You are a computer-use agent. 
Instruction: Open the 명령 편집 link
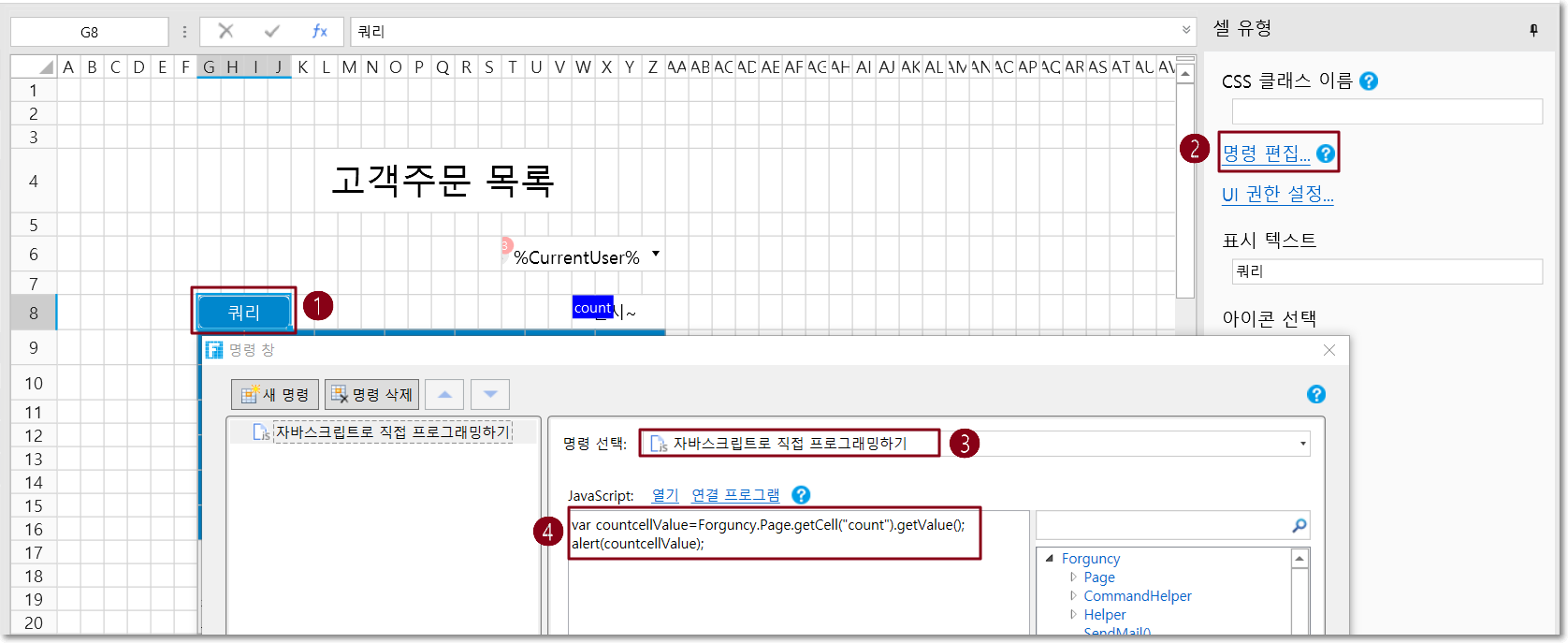pyautogui.click(x=1266, y=153)
